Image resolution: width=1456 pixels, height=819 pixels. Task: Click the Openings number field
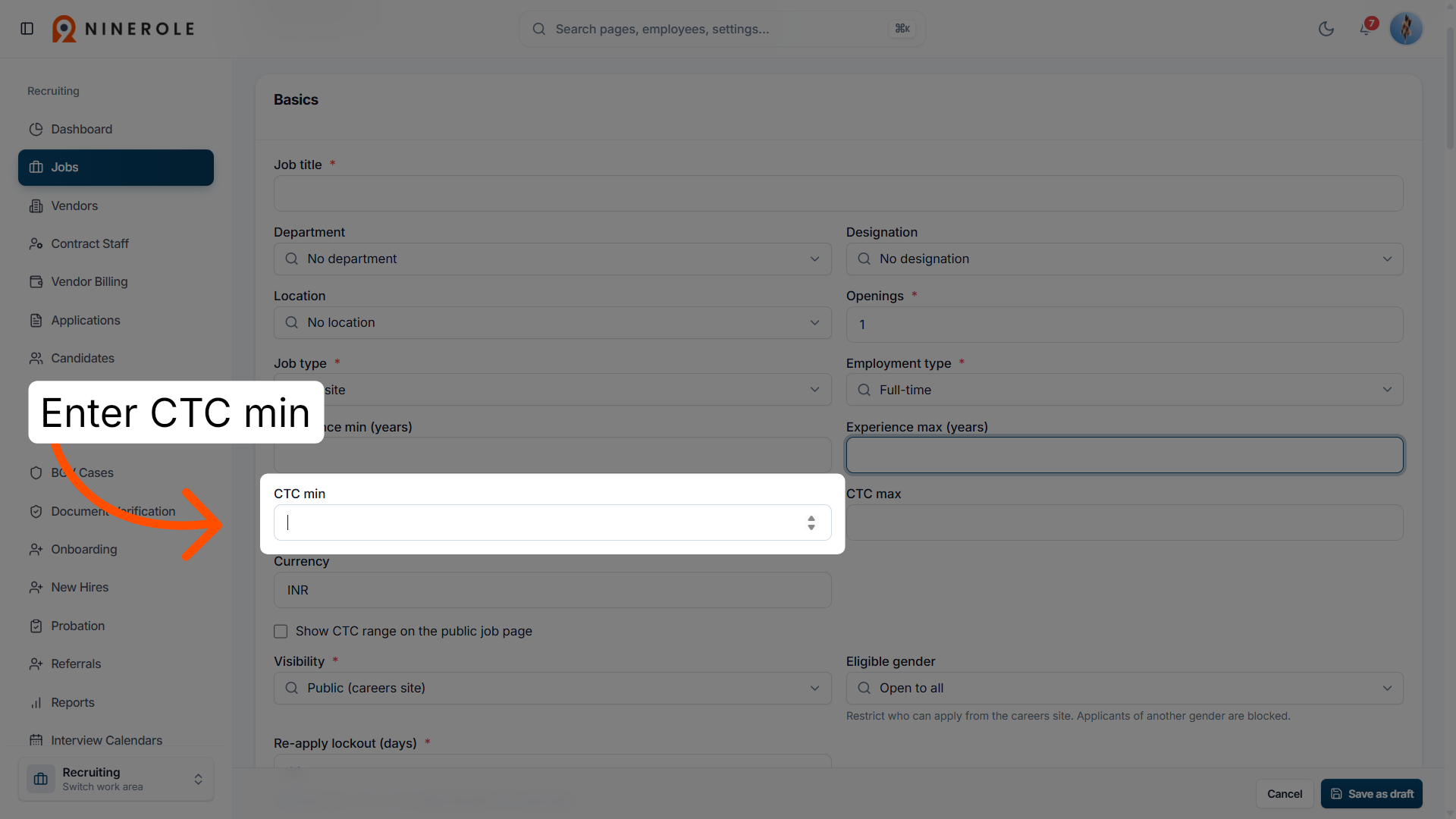[x=1125, y=325]
